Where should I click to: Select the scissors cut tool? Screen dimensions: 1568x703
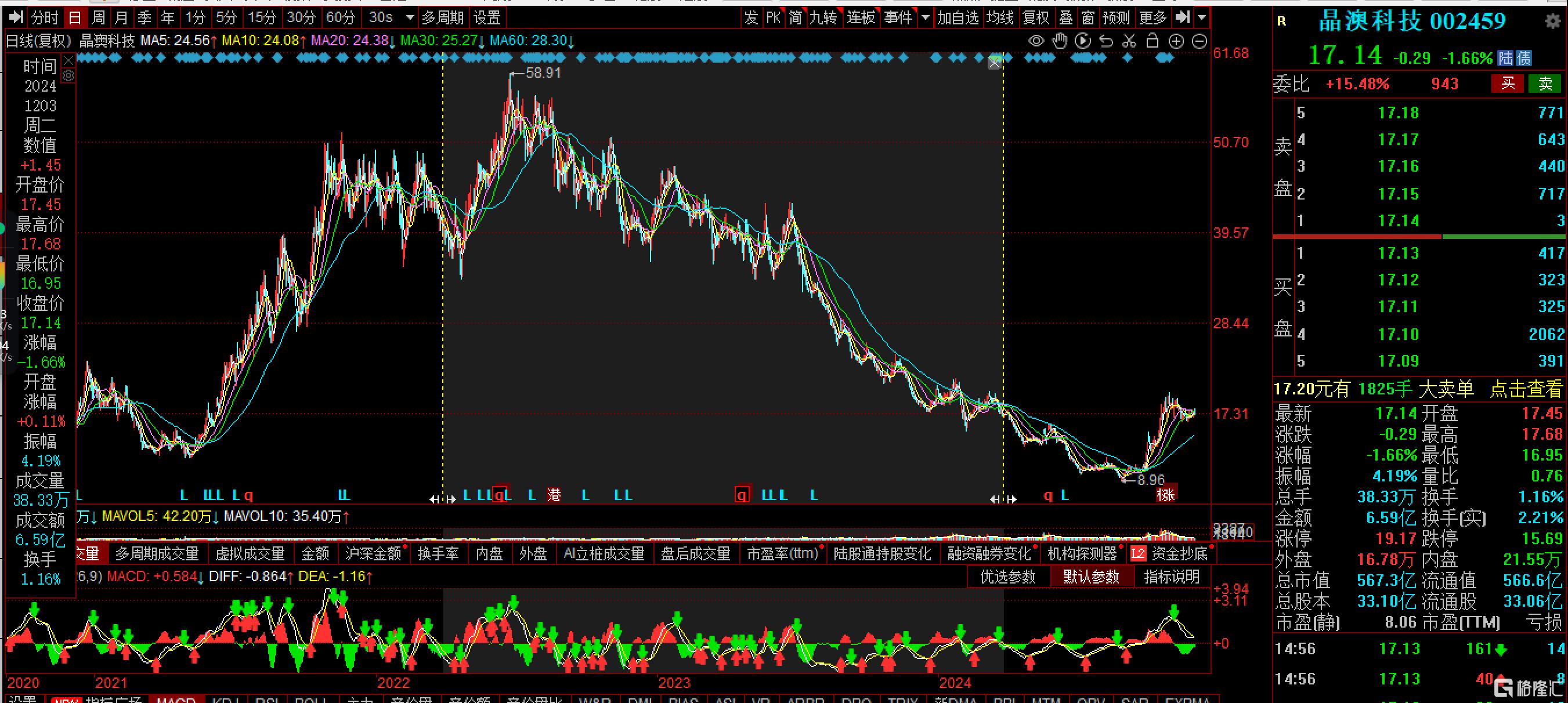(1129, 41)
